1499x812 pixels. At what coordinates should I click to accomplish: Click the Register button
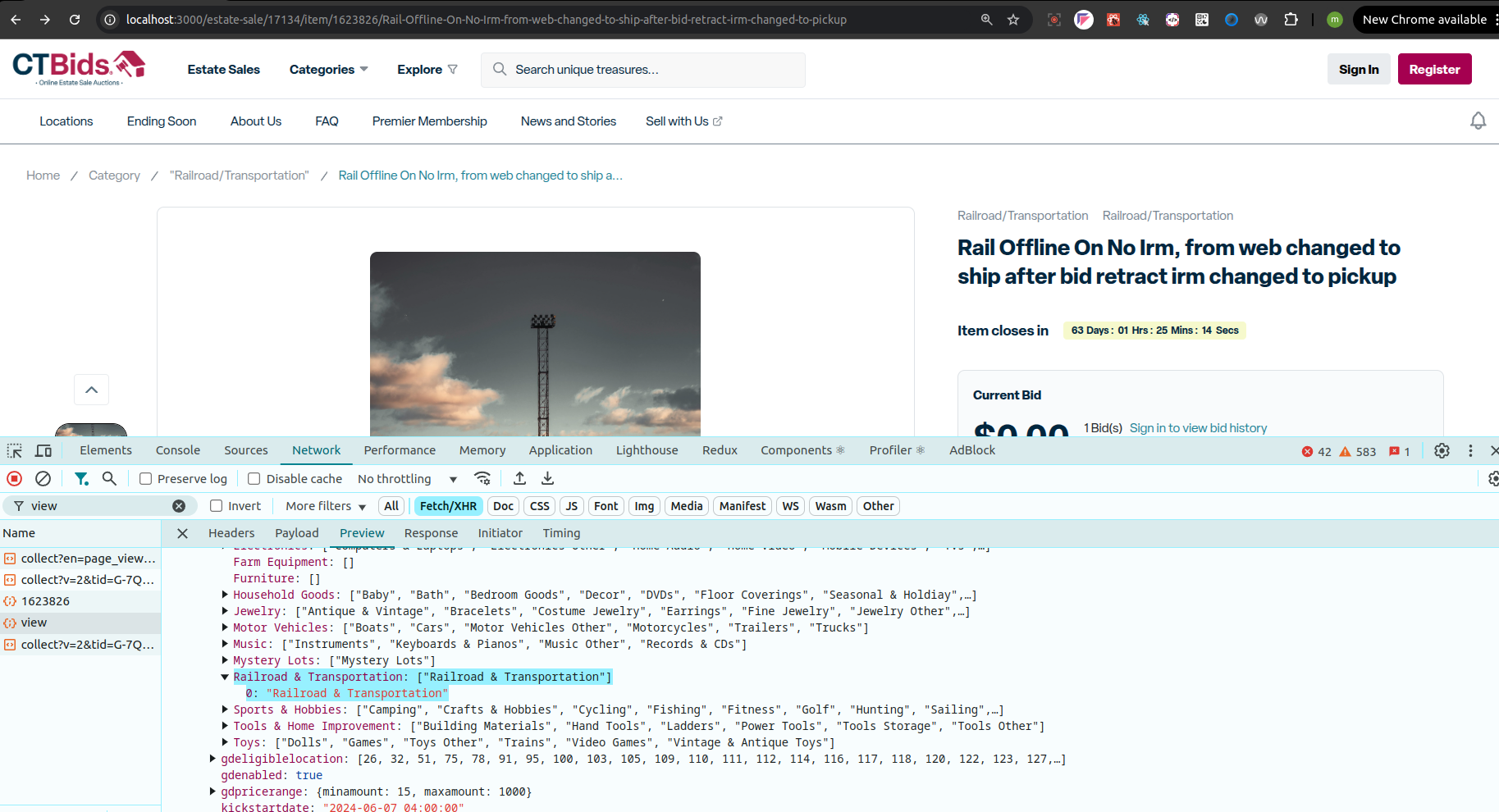coord(1434,70)
